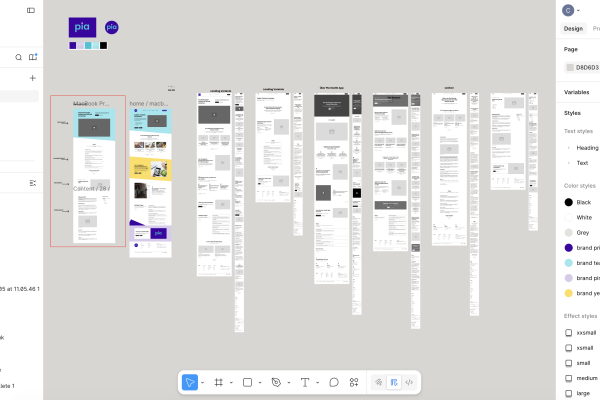This screenshot has width=600, height=400.
Task: Click the user avatar C
Action: coord(568,10)
